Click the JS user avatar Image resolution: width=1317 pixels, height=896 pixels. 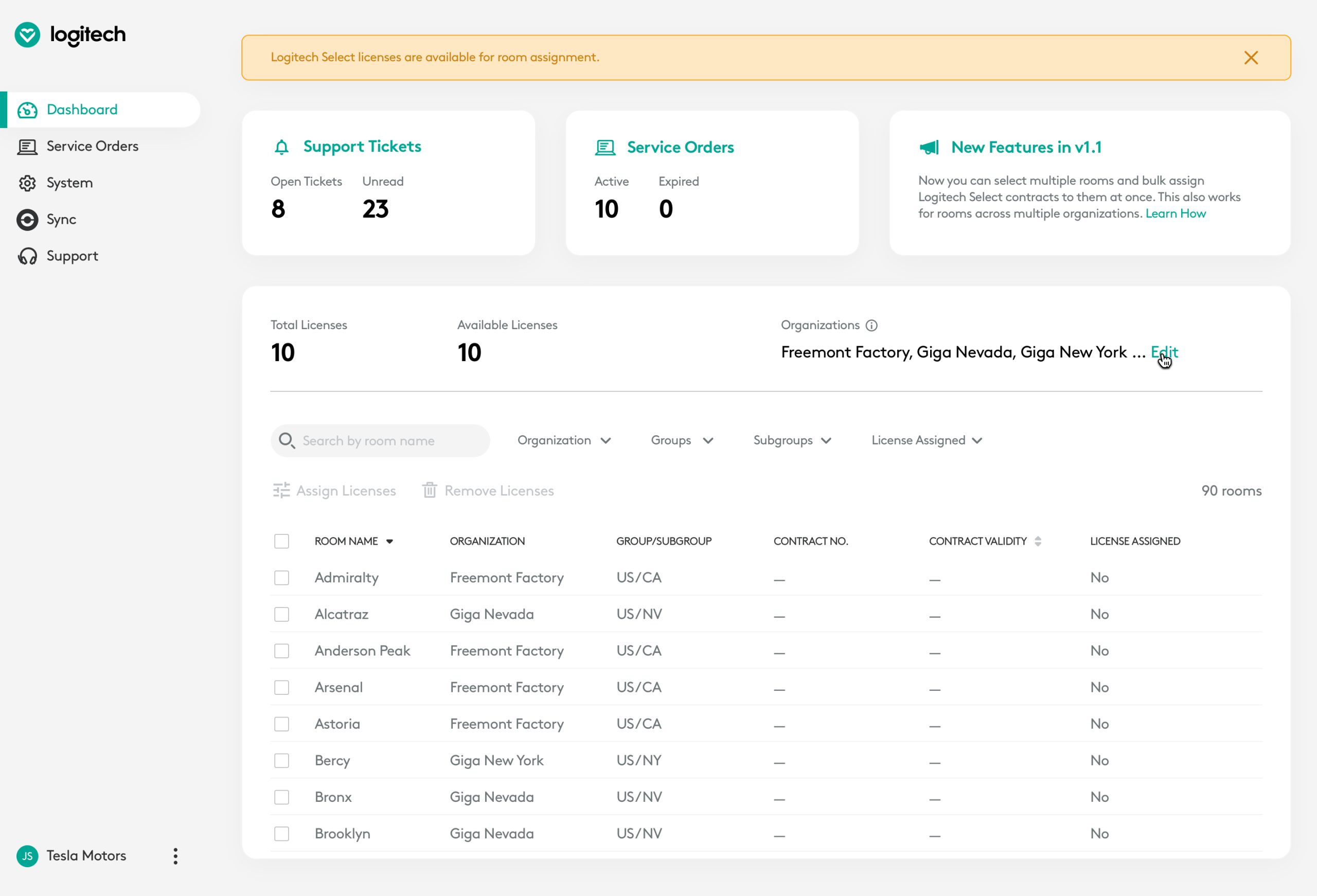[x=27, y=856]
